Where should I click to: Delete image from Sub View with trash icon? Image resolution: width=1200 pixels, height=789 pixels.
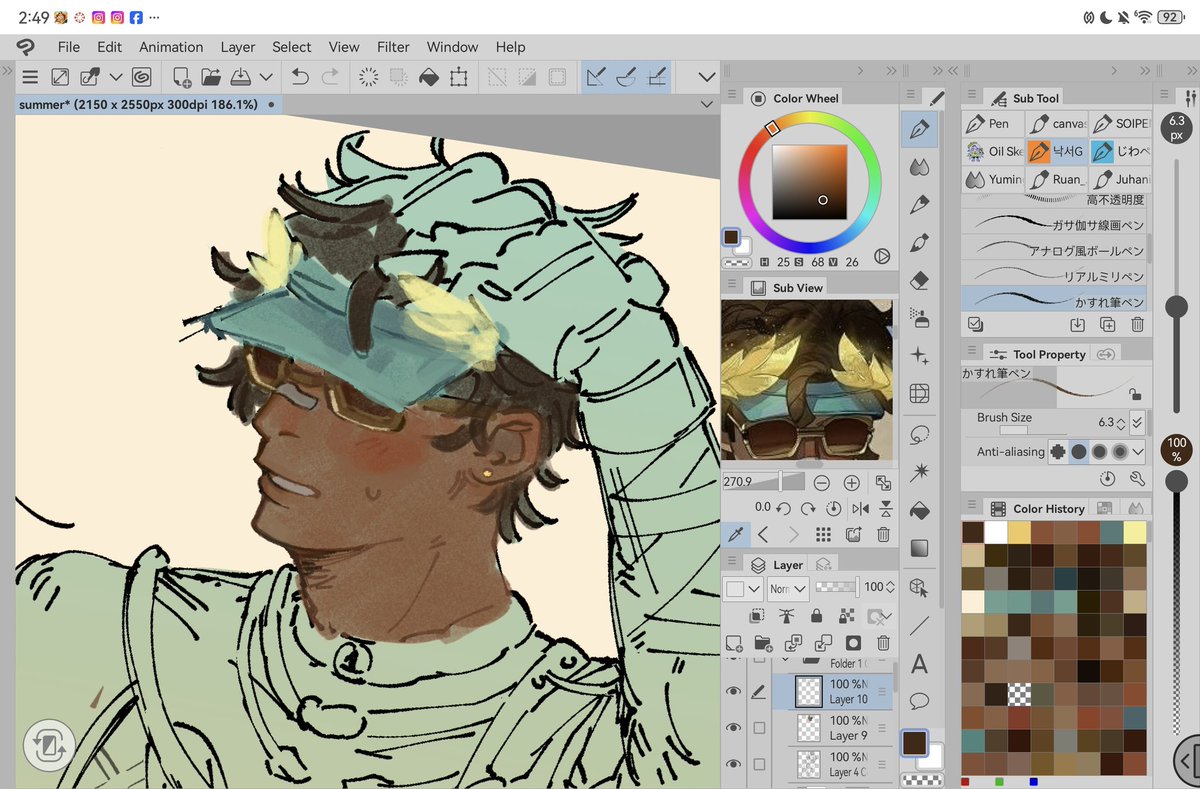pos(883,534)
